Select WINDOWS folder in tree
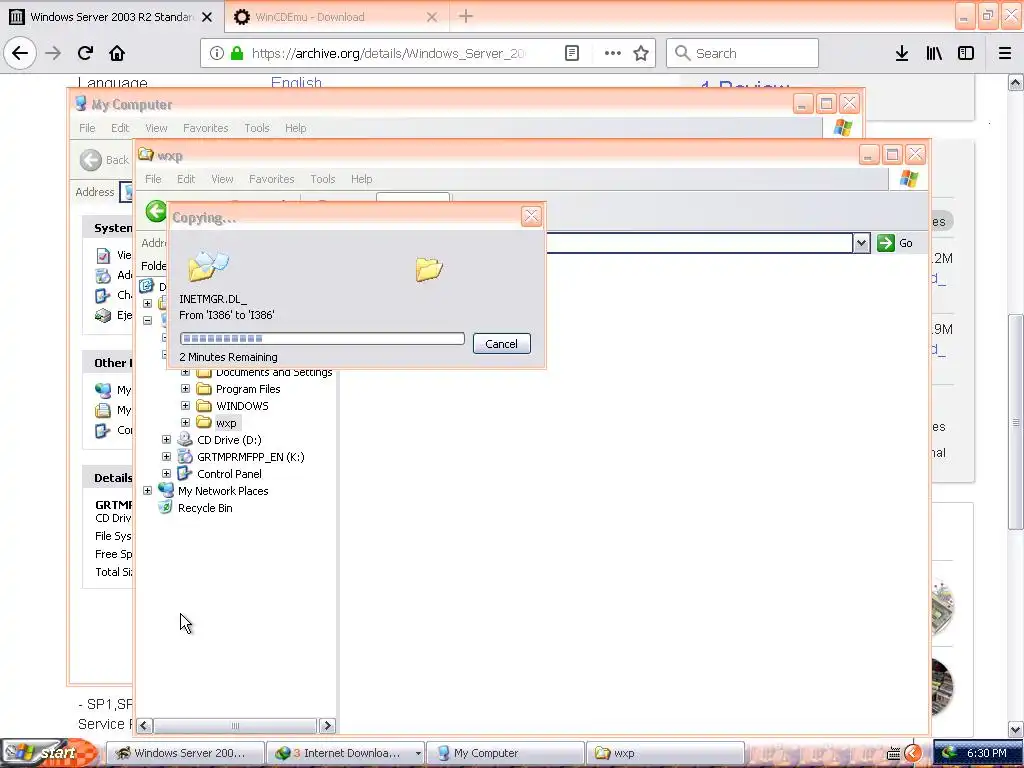 (x=242, y=406)
